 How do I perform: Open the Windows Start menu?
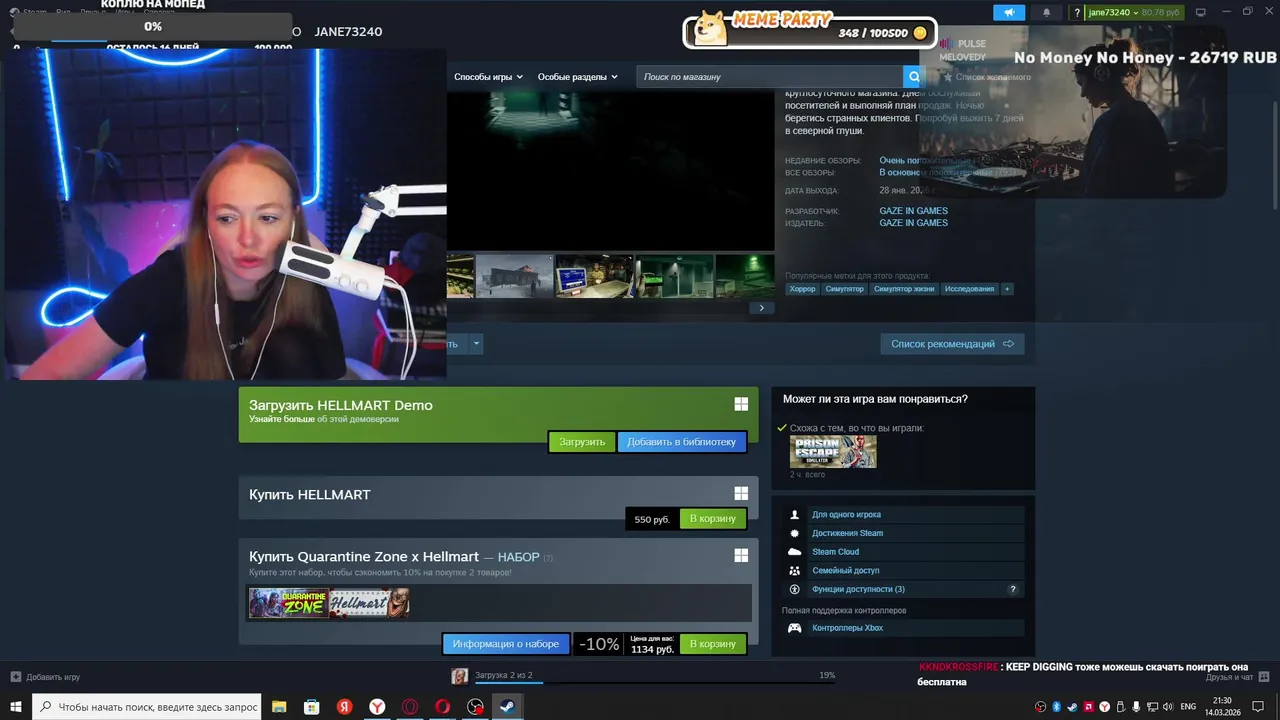click(x=15, y=707)
